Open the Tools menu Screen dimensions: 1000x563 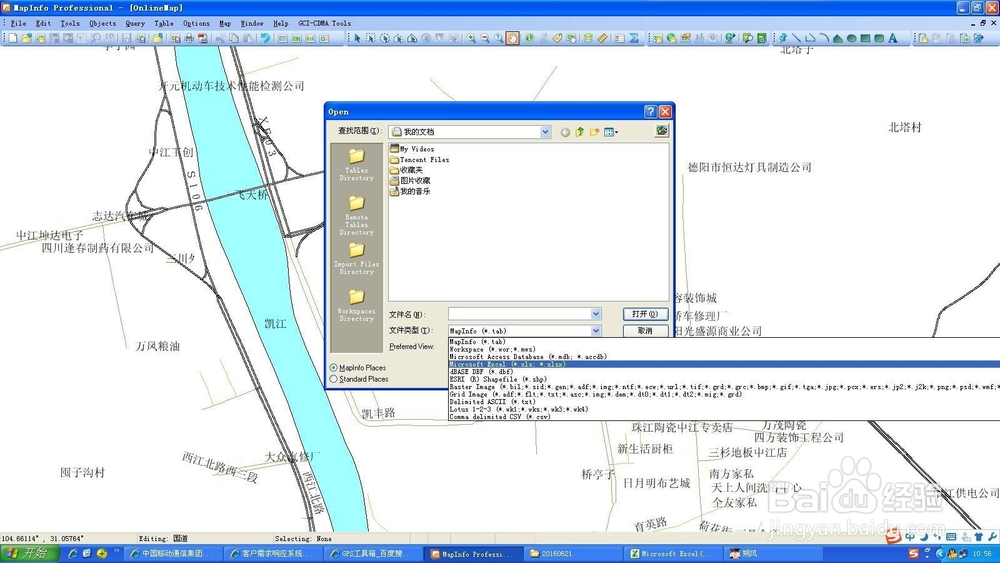70,24
